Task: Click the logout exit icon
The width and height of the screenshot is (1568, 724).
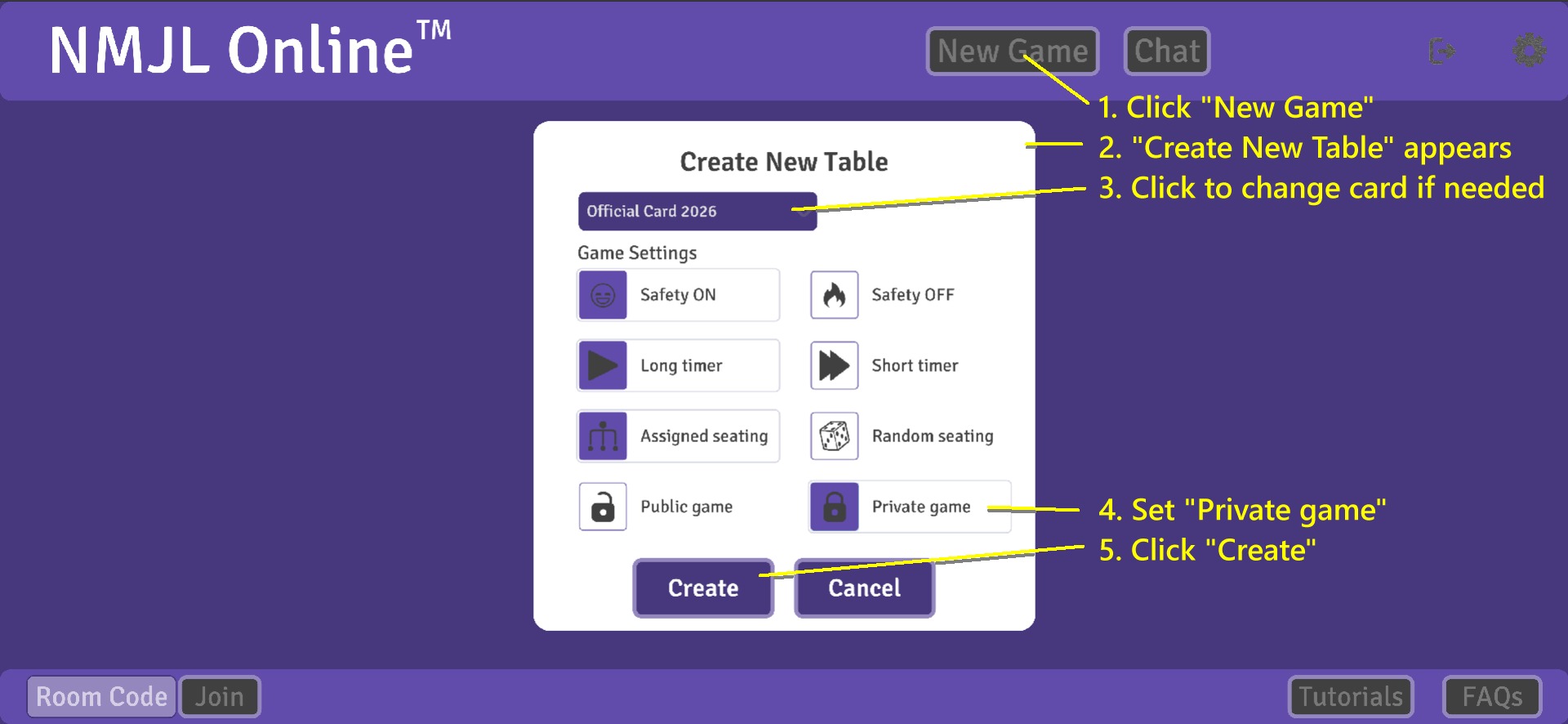Action: coord(1442,51)
